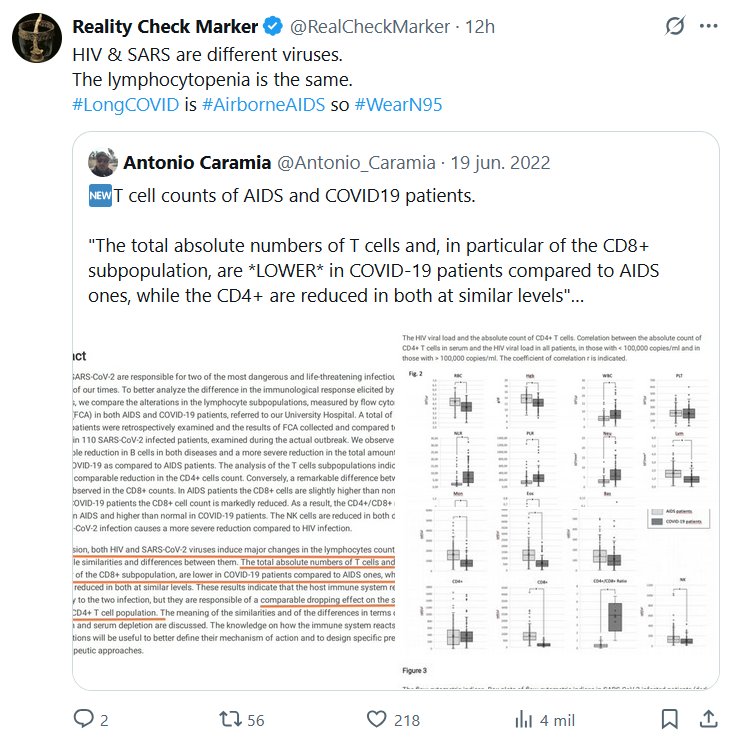The height and width of the screenshot is (744, 740).
Task: Click the reply speech bubble icon
Action: [x=84, y=719]
